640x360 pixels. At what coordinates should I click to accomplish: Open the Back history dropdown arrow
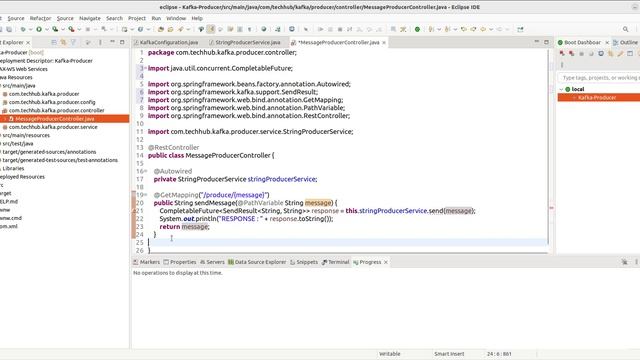pos(491,29)
